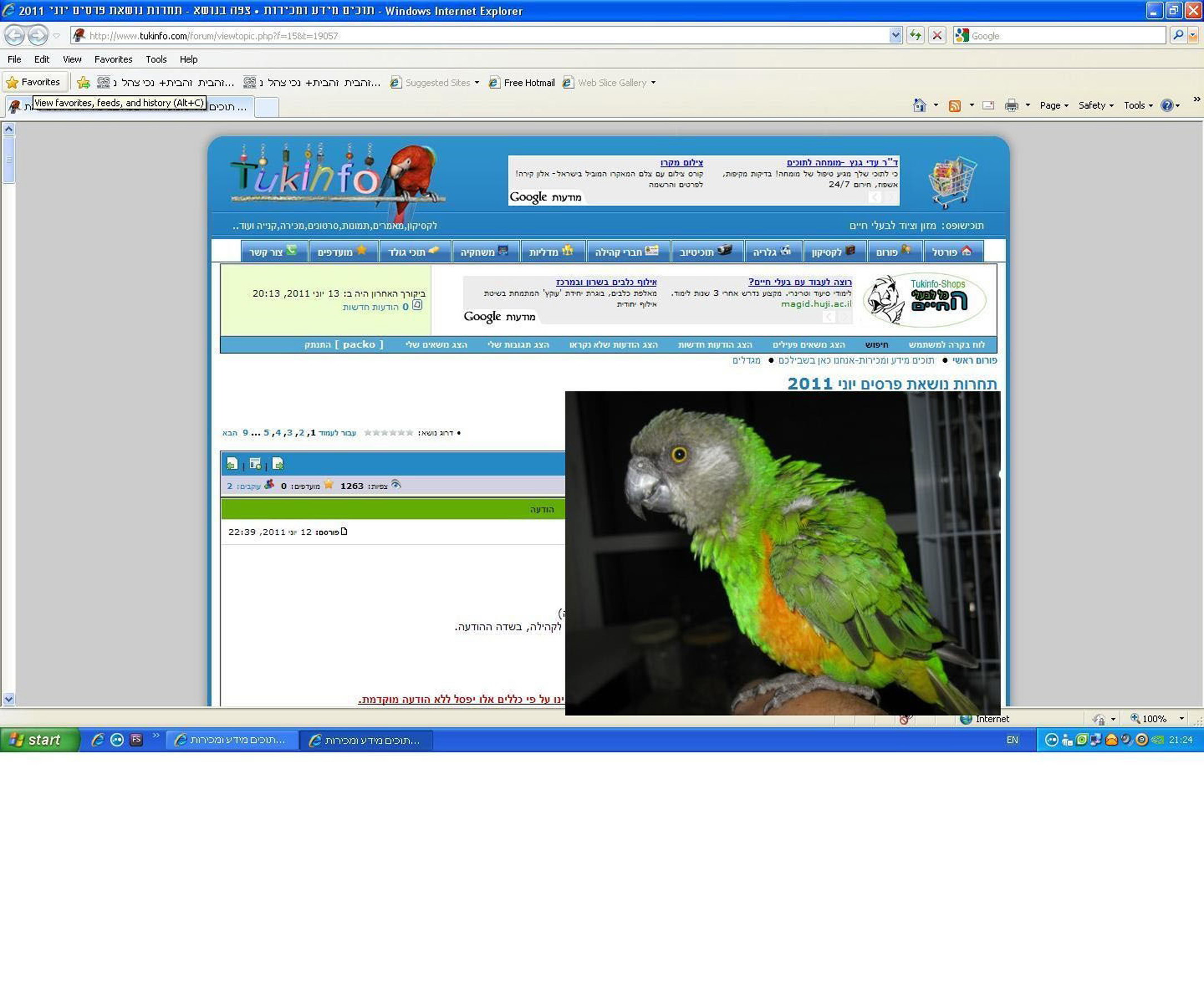Click the search magnifier button
The width and height of the screenshot is (1204, 993).
tap(1177, 36)
